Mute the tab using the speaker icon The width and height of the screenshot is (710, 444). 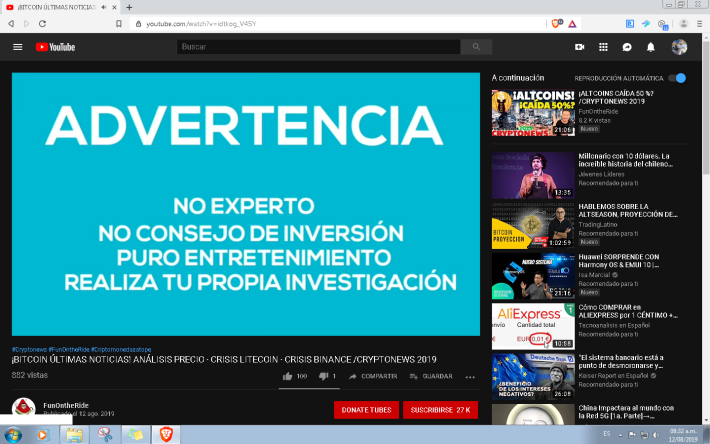tap(104, 7)
